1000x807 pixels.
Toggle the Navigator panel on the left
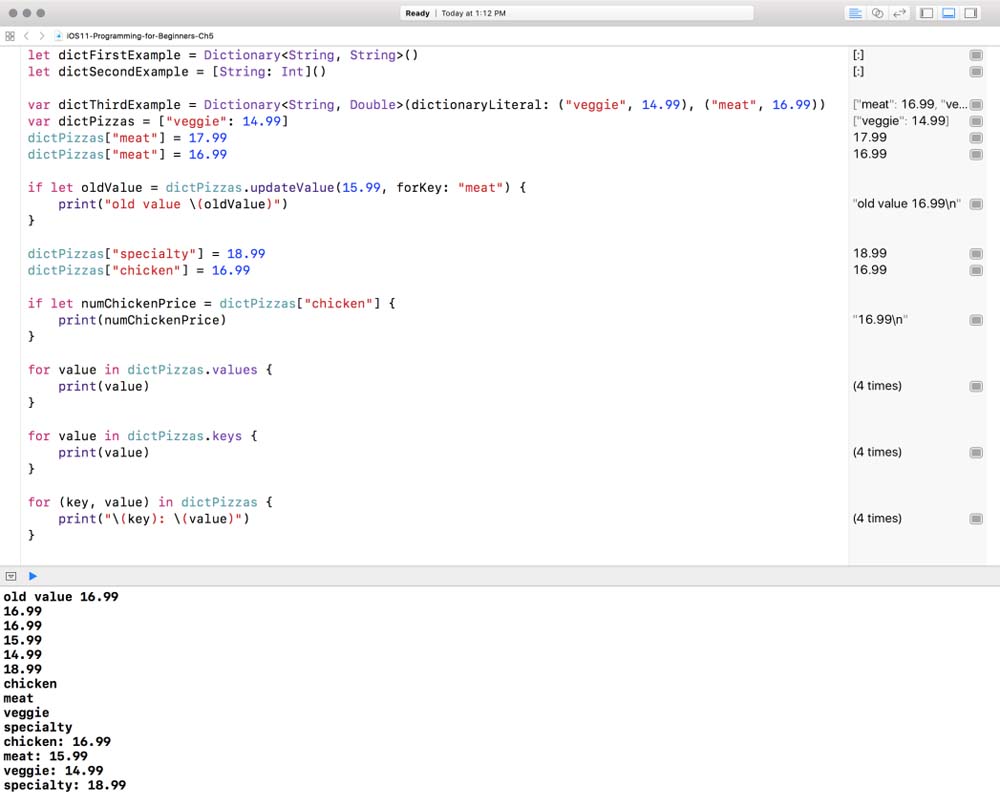927,13
